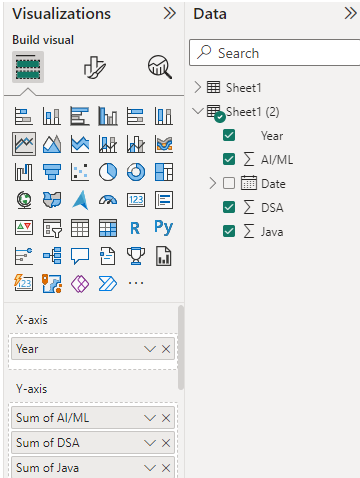Remove Sum of DSA from Y-axis
The height and width of the screenshot is (478, 360).
(x=166, y=443)
